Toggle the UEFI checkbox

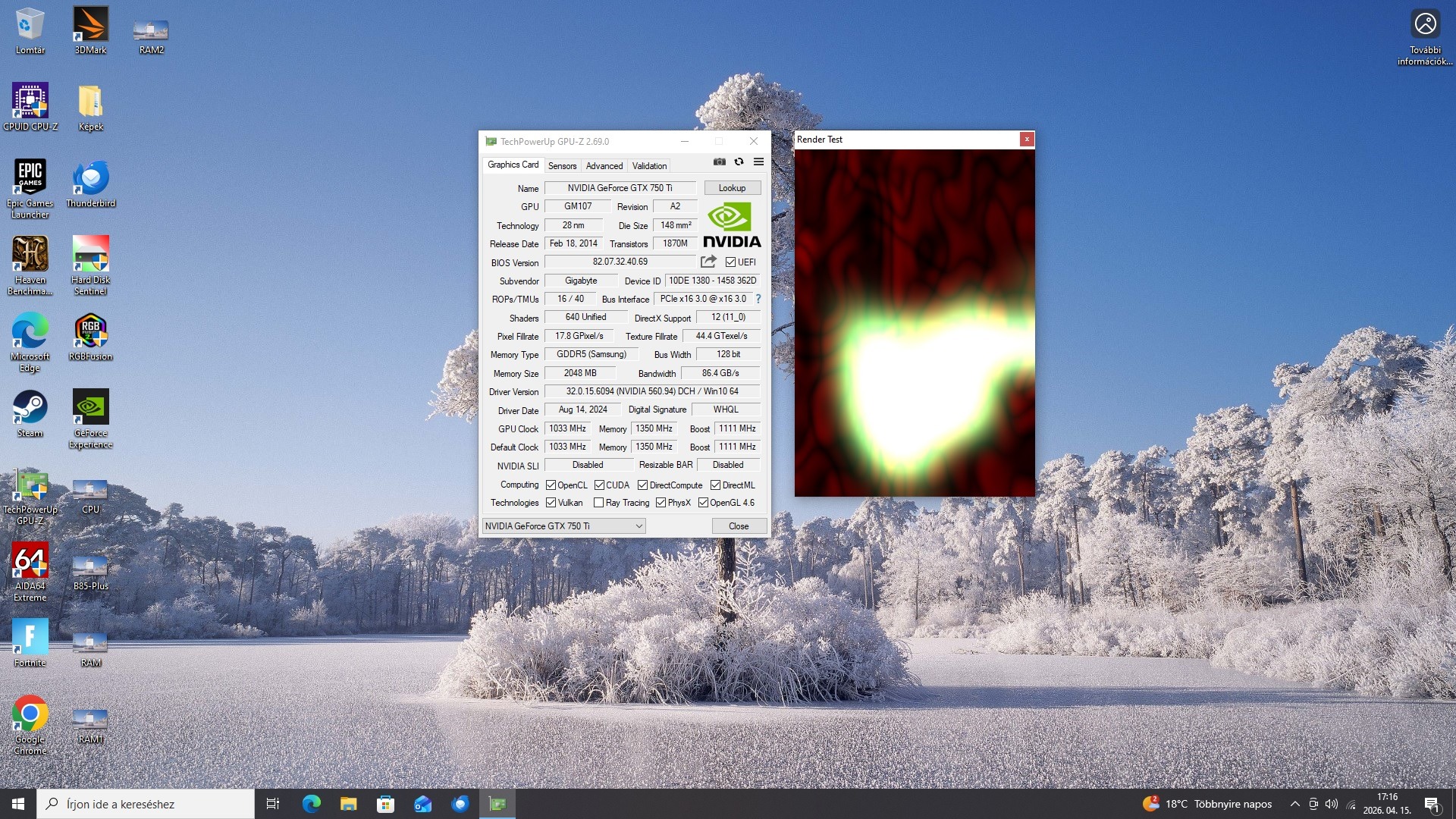[730, 262]
